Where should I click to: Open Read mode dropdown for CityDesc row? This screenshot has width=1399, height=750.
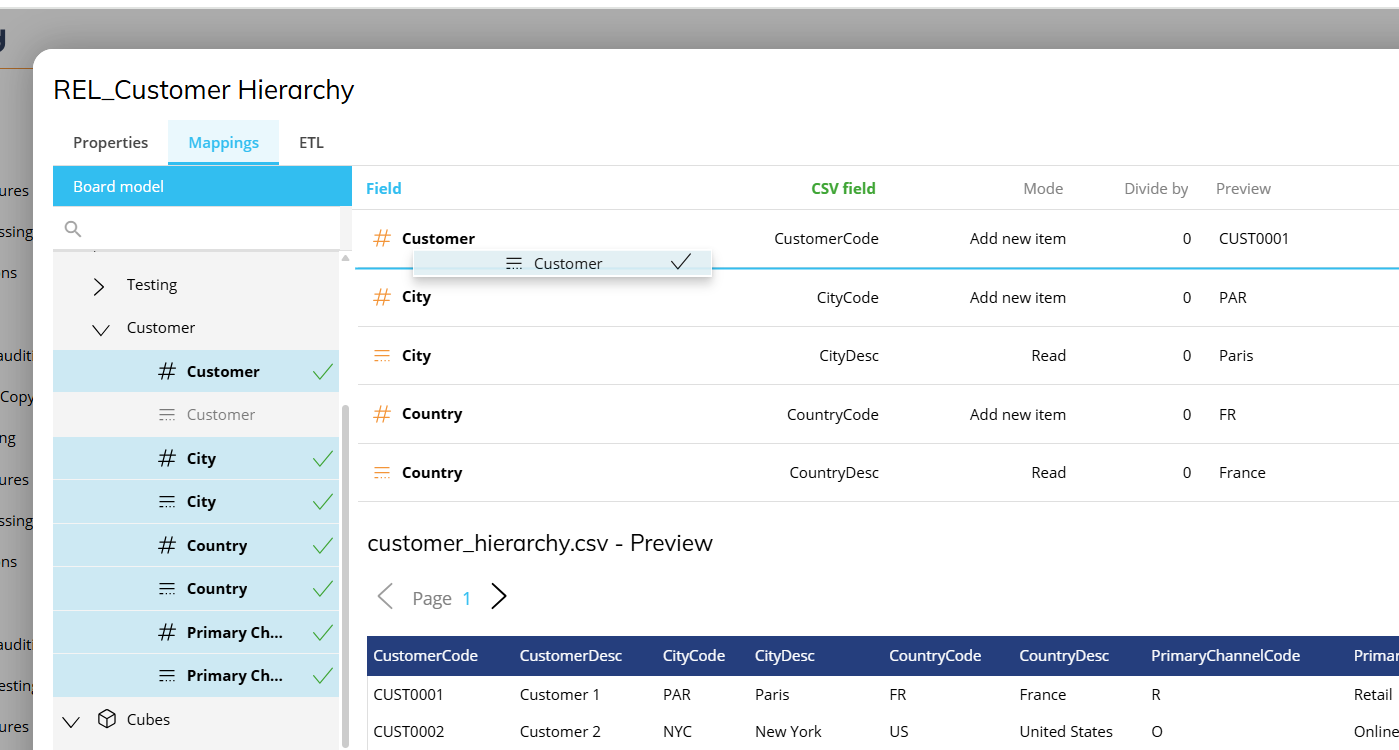pos(1048,356)
